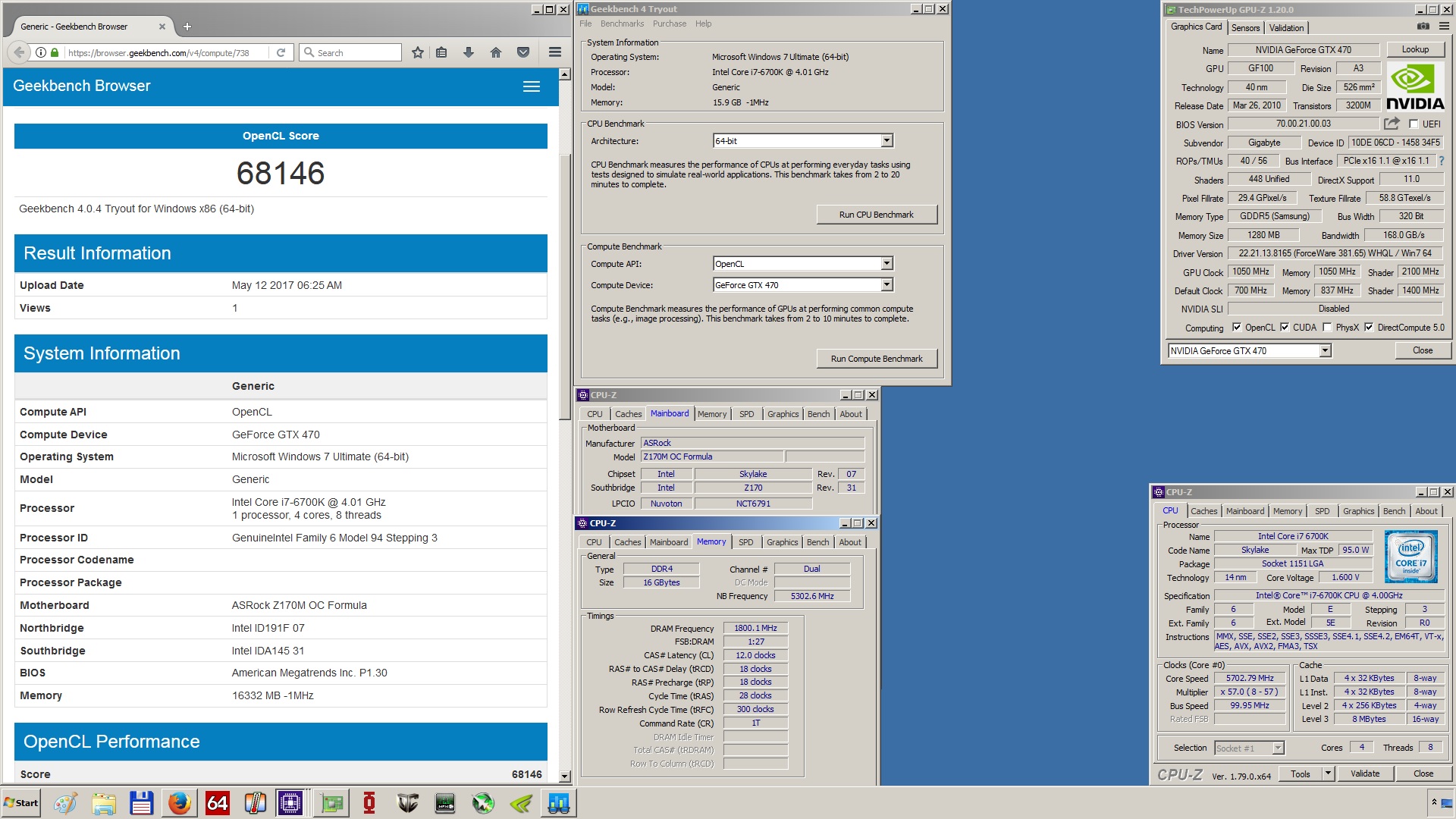This screenshot has height=819, width=1456.
Task: Open Firefox bookmarks list icon
Action: 441,52
